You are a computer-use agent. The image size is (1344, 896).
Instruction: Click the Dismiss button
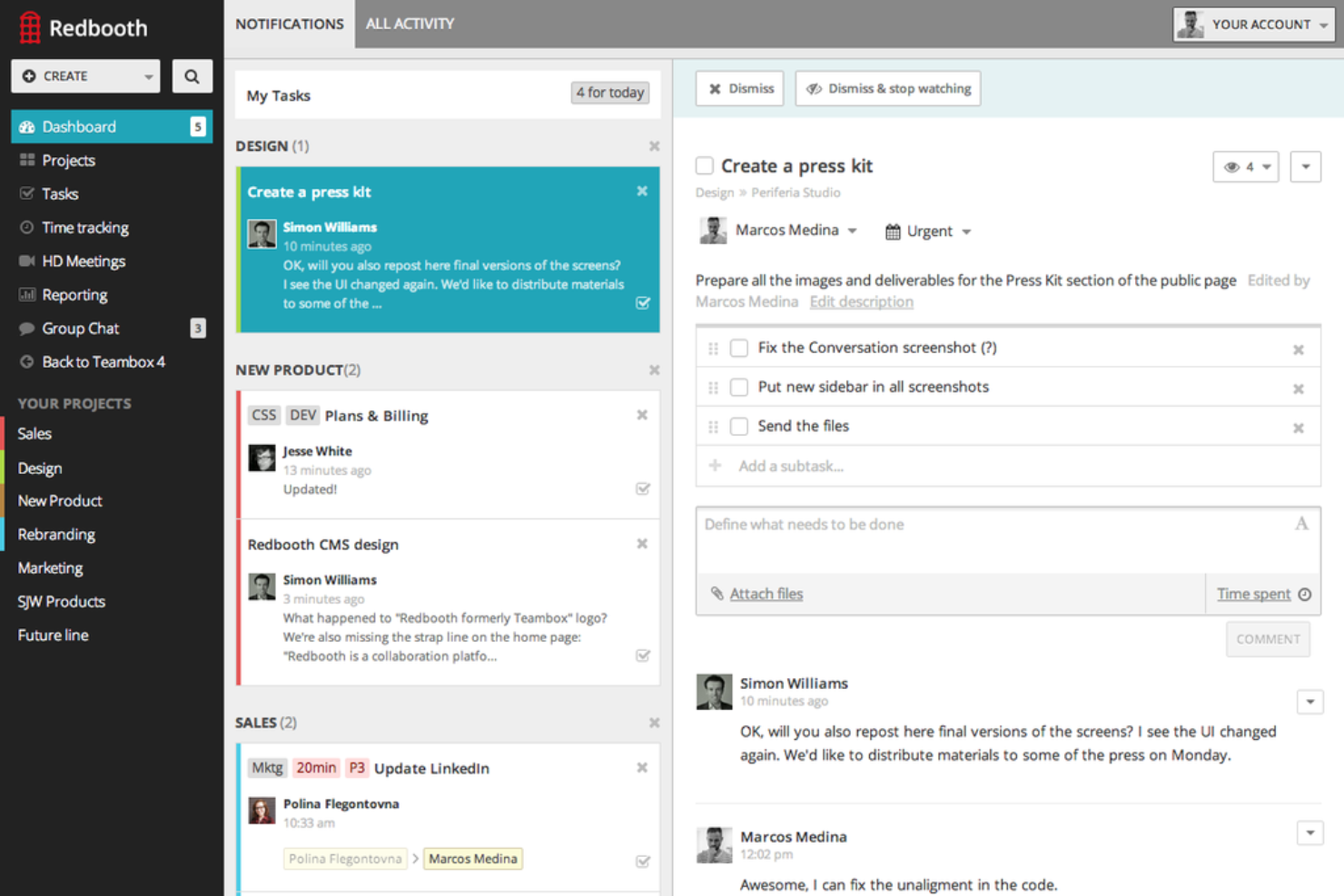click(740, 89)
